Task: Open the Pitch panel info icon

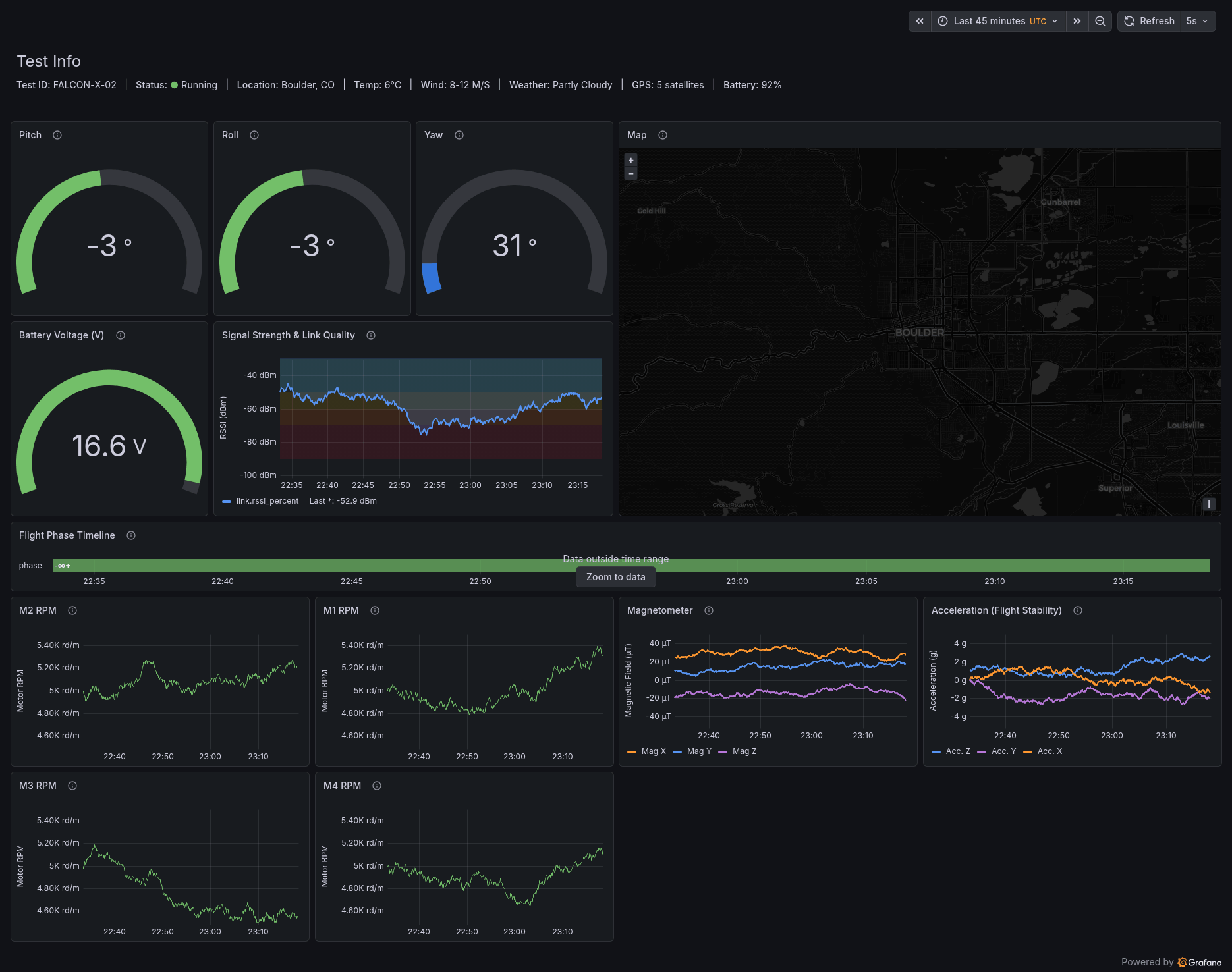Action: tap(57, 135)
